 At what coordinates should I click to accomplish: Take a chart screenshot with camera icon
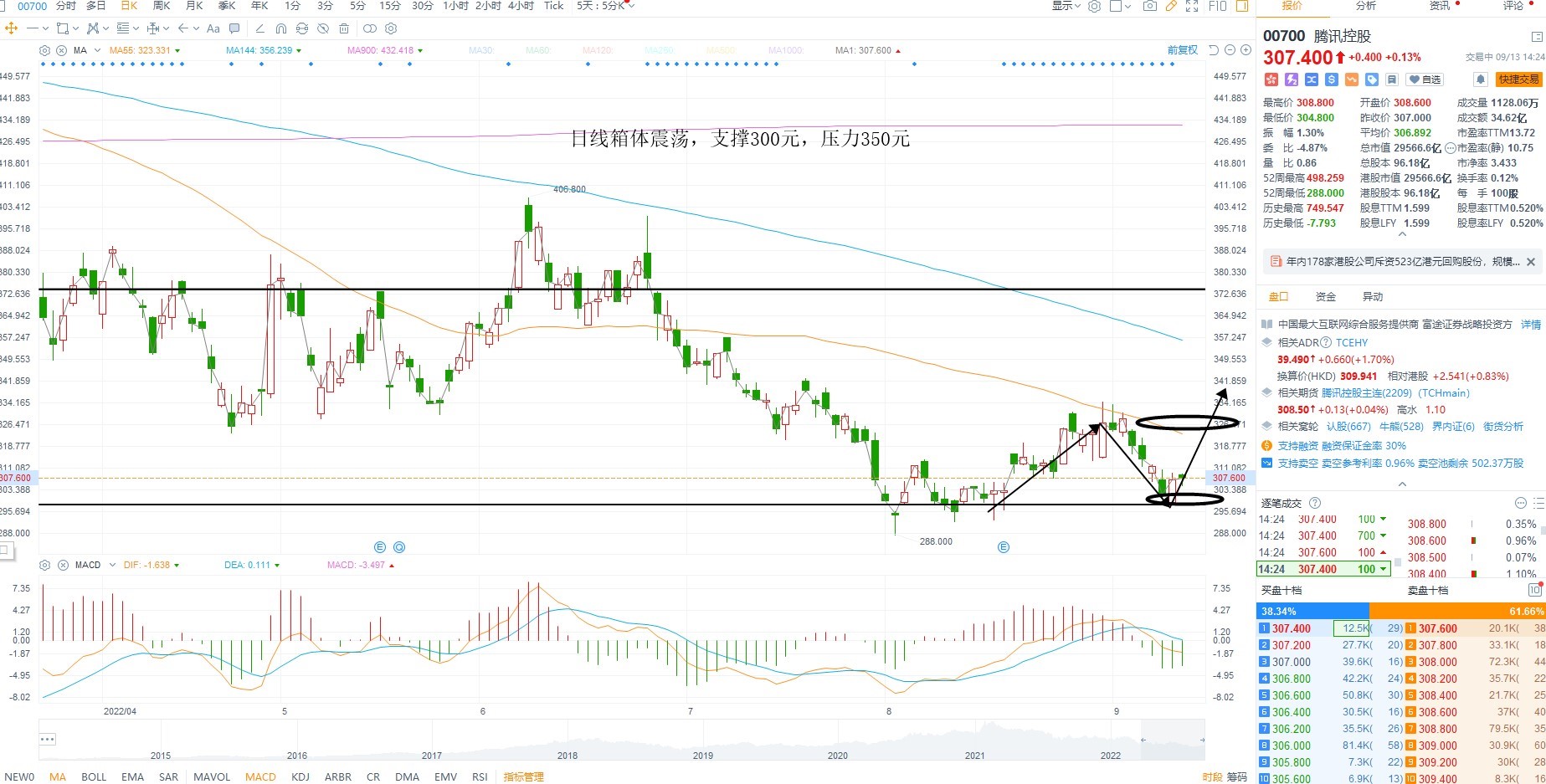coord(1150,6)
